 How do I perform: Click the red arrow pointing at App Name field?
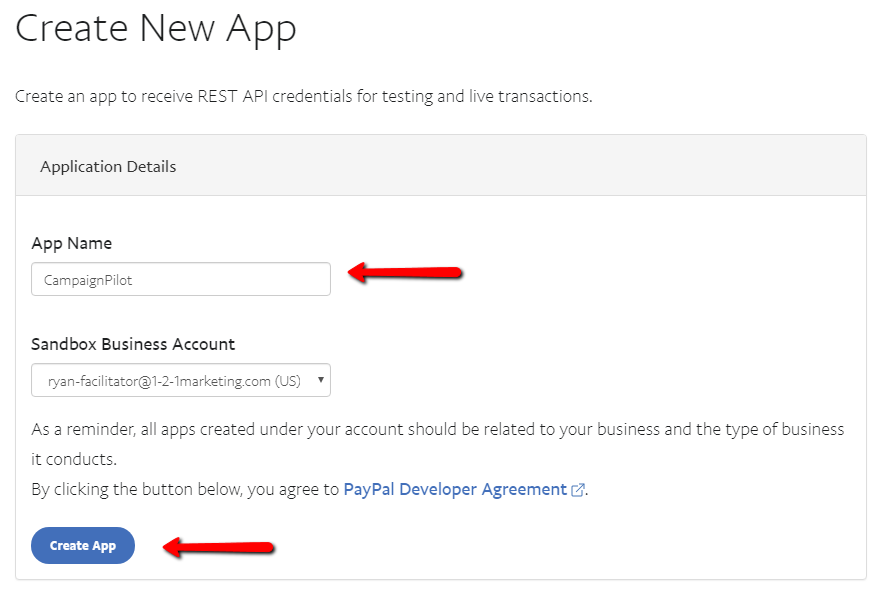[x=405, y=272]
